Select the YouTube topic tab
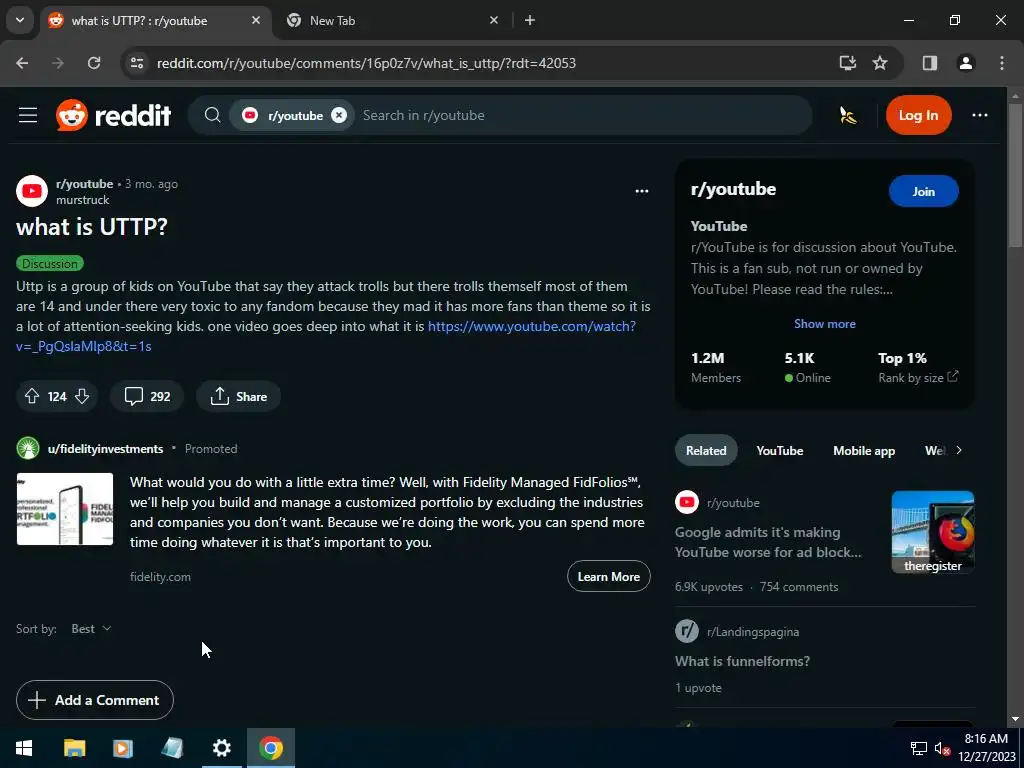This screenshot has width=1024, height=768. coord(780,451)
